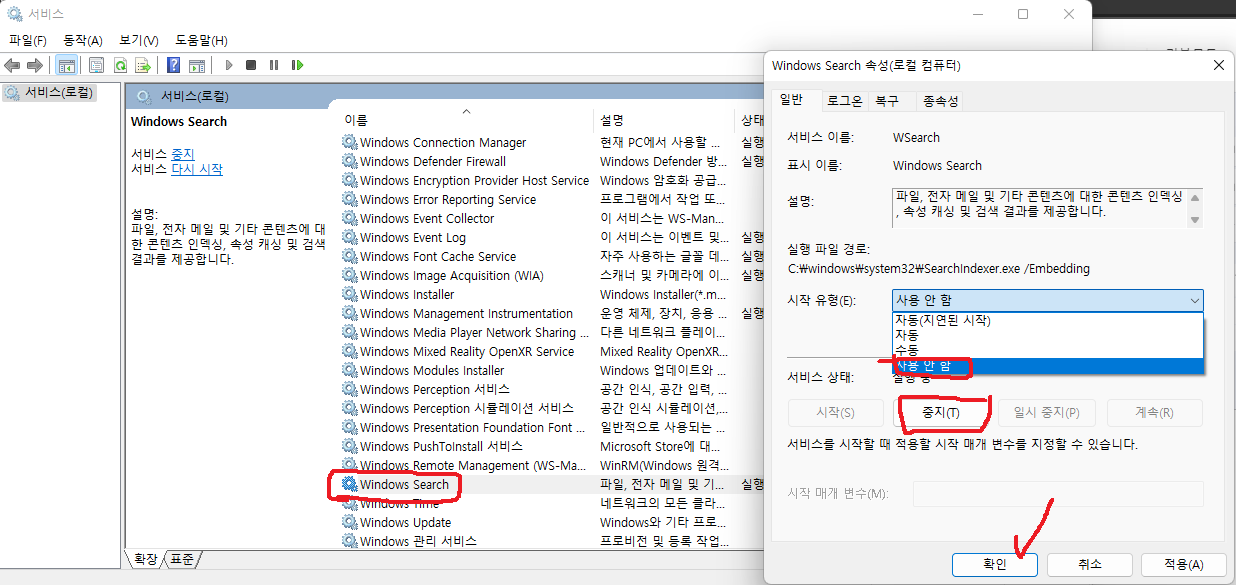Click the description box scroll up arrow
The width and height of the screenshot is (1236, 585).
(1194, 197)
